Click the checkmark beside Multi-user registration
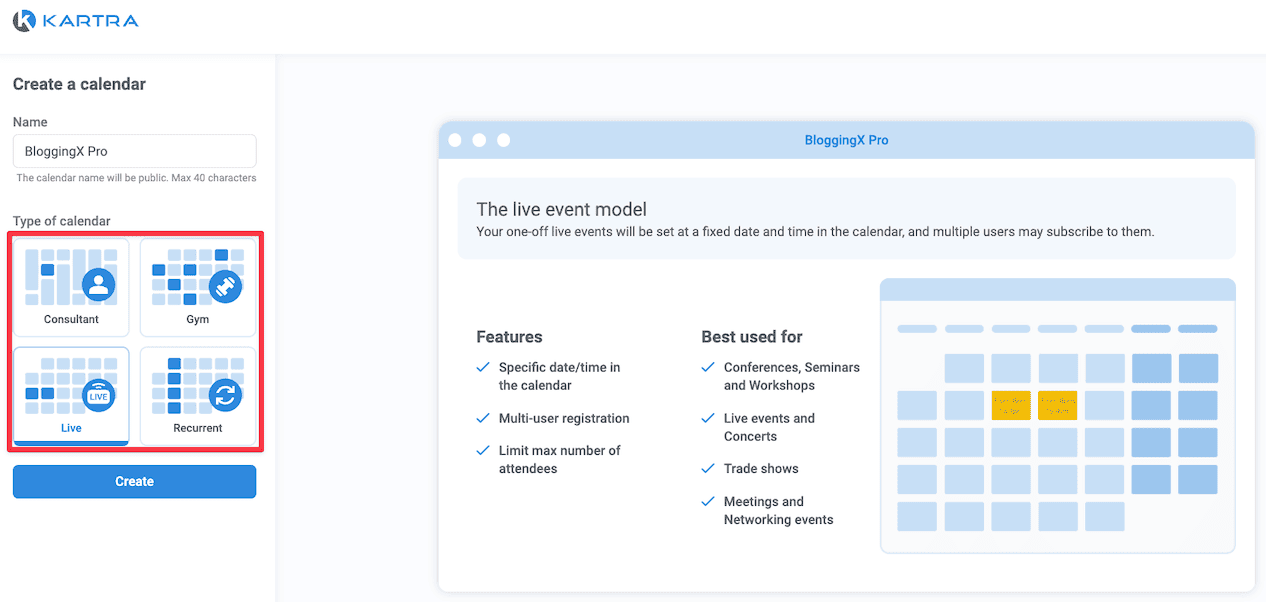The image size is (1266, 602). [483, 418]
